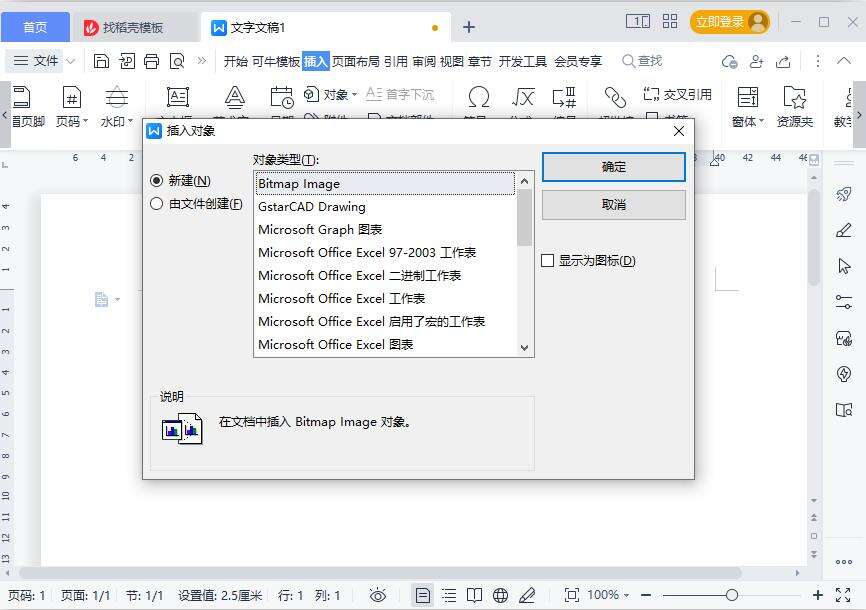Open the 窗体 dropdown arrow

[x=762, y=120]
